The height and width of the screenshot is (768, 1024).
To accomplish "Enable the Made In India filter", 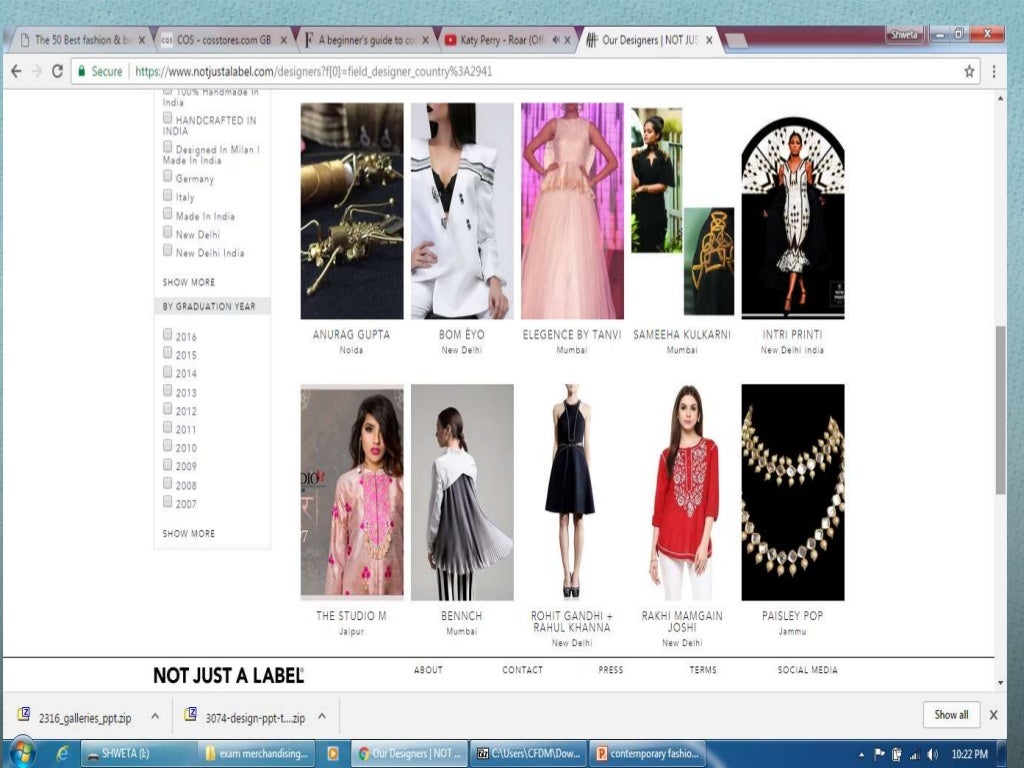I will click(x=168, y=214).
